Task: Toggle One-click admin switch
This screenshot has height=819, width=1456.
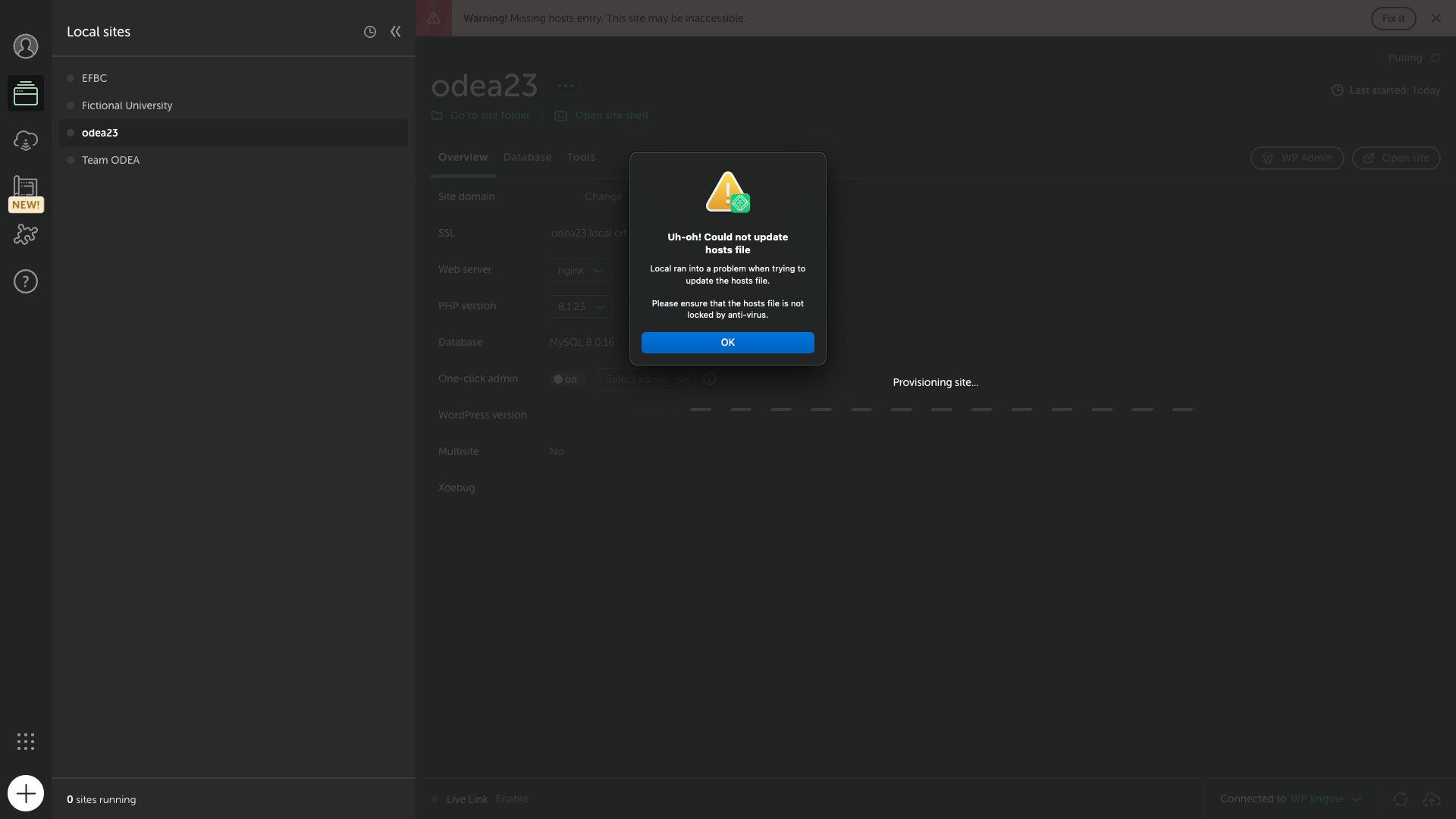Action: pos(566,379)
